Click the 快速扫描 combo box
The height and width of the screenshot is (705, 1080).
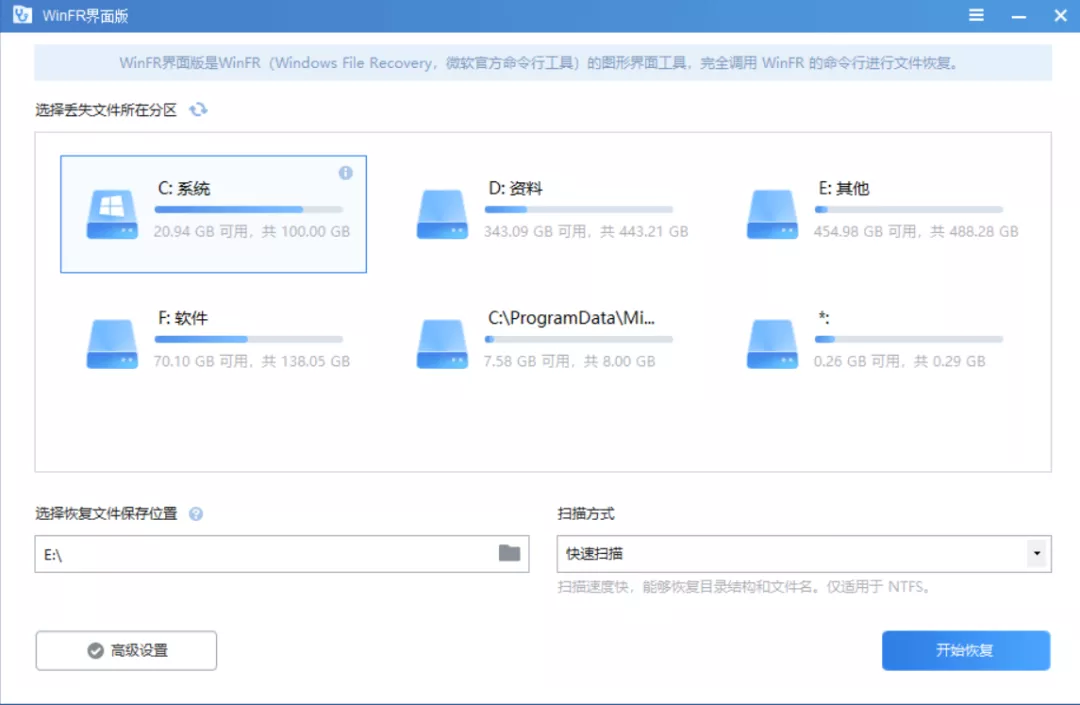[x=804, y=554]
